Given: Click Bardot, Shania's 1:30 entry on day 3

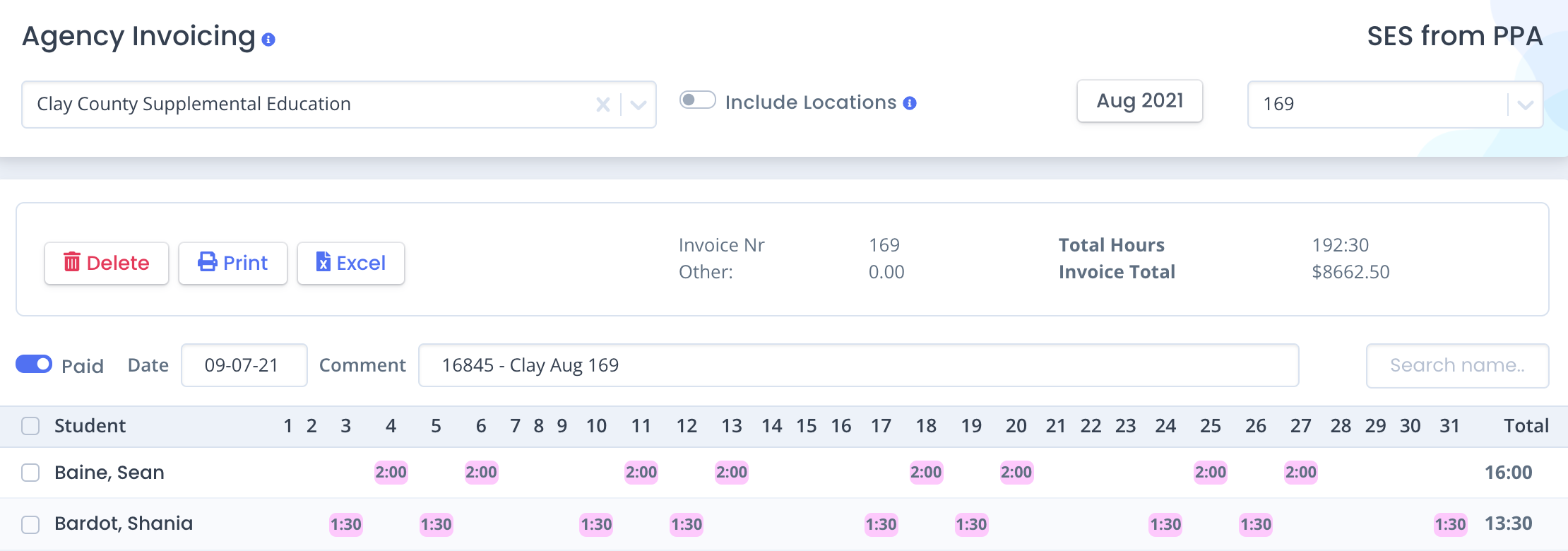Looking at the screenshot, I should (346, 524).
